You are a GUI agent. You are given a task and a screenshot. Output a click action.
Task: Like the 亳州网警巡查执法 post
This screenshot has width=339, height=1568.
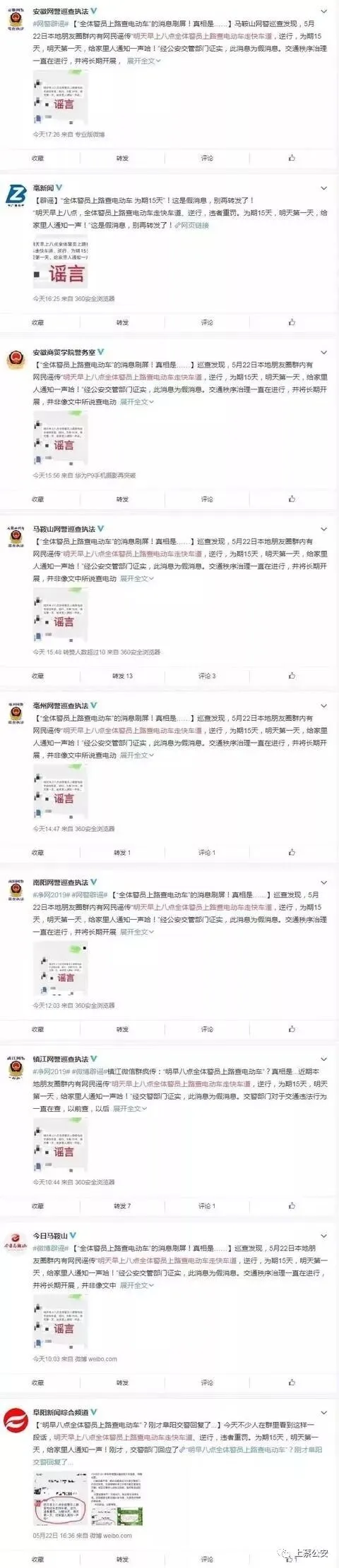click(292, 852)
